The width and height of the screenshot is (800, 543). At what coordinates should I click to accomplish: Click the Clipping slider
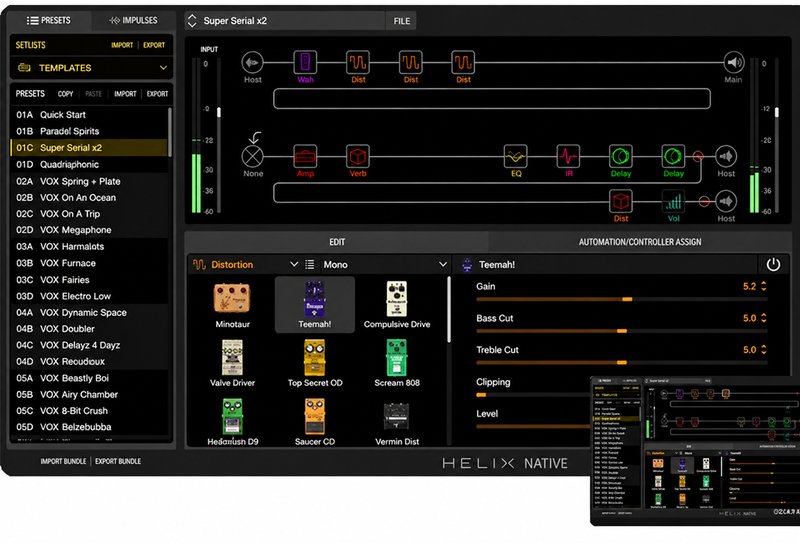click(x=533, y=394)
